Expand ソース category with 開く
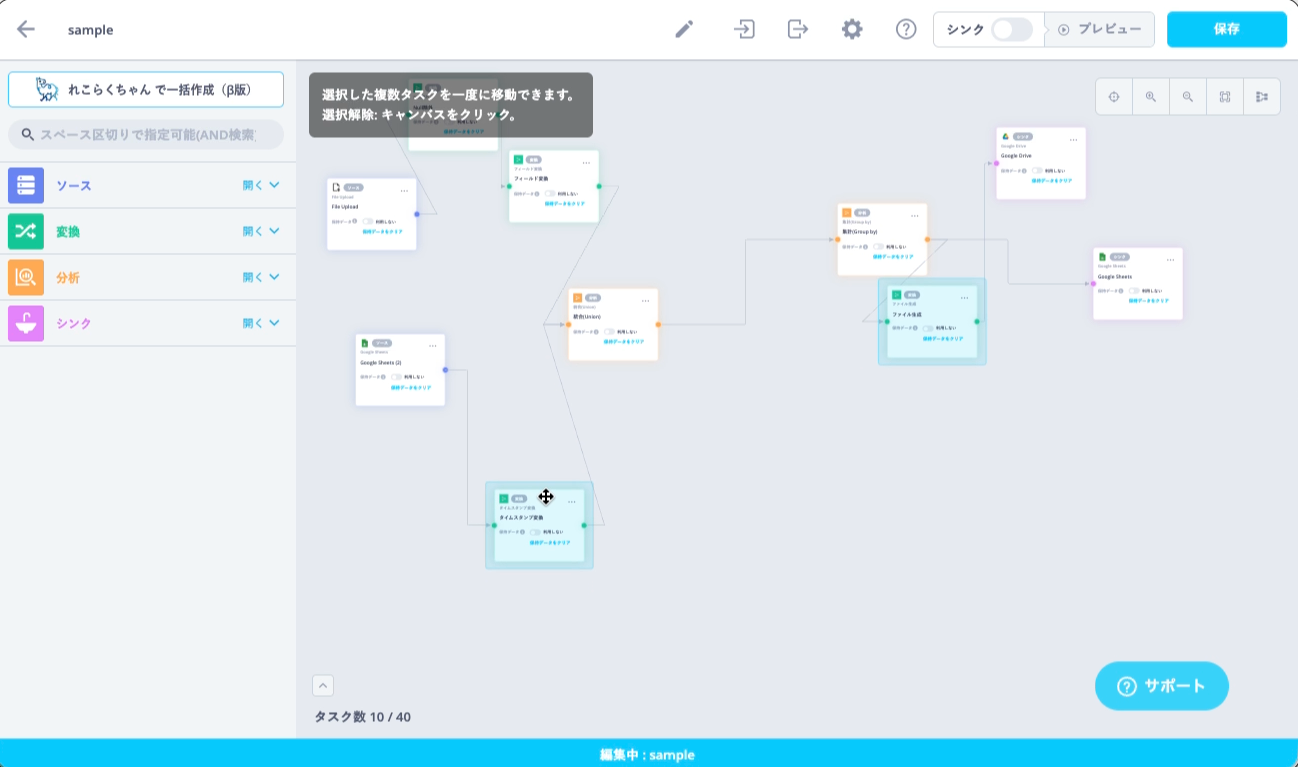Viewport: 1298px width, 767px height. [x=261, y=185]
